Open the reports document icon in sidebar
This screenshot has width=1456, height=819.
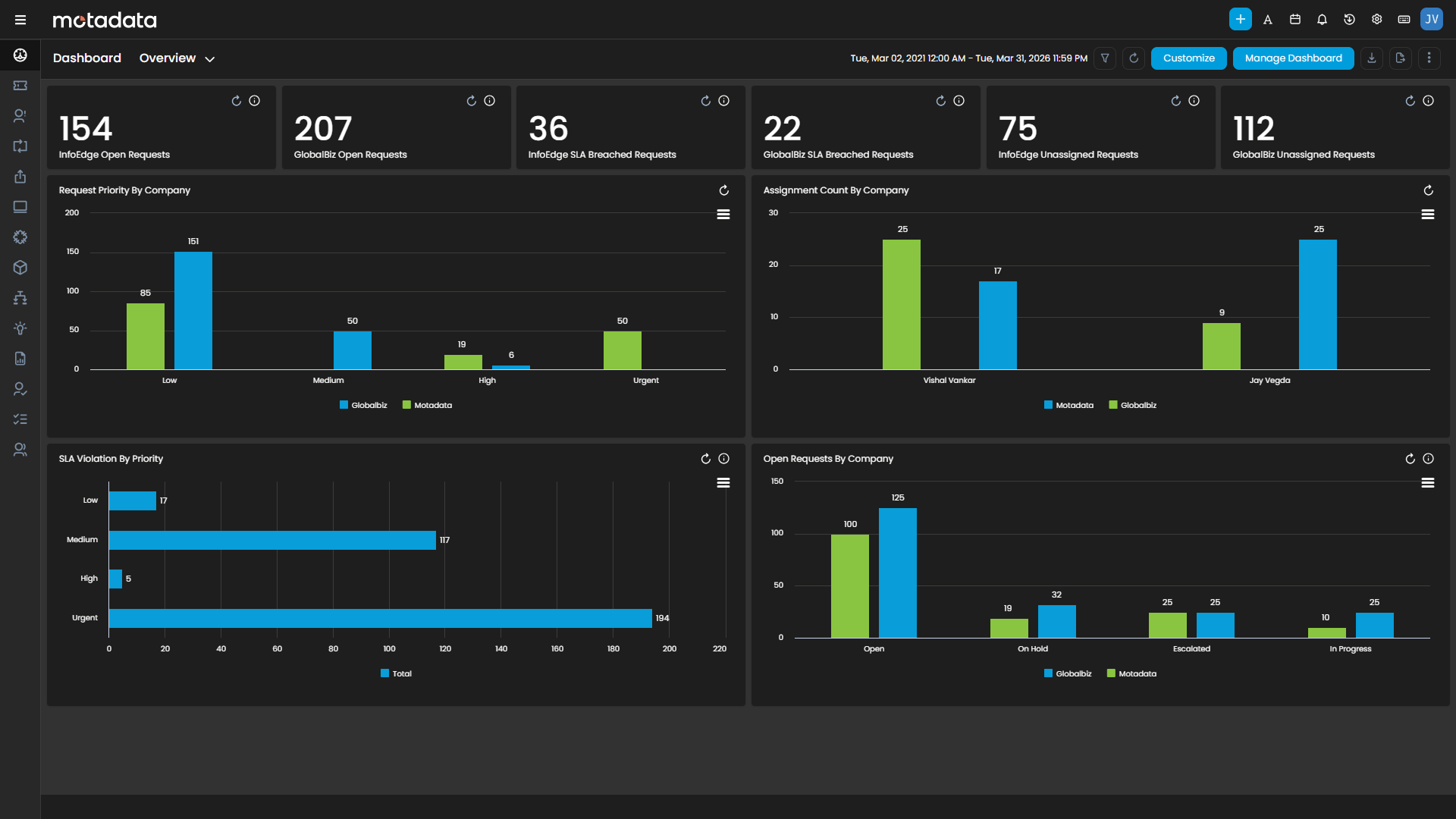click(20, 358)
